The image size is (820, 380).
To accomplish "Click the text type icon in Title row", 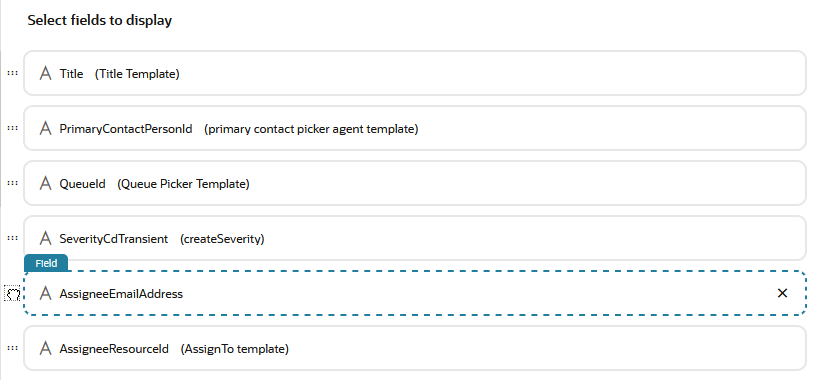I will [x=46, y=73].
